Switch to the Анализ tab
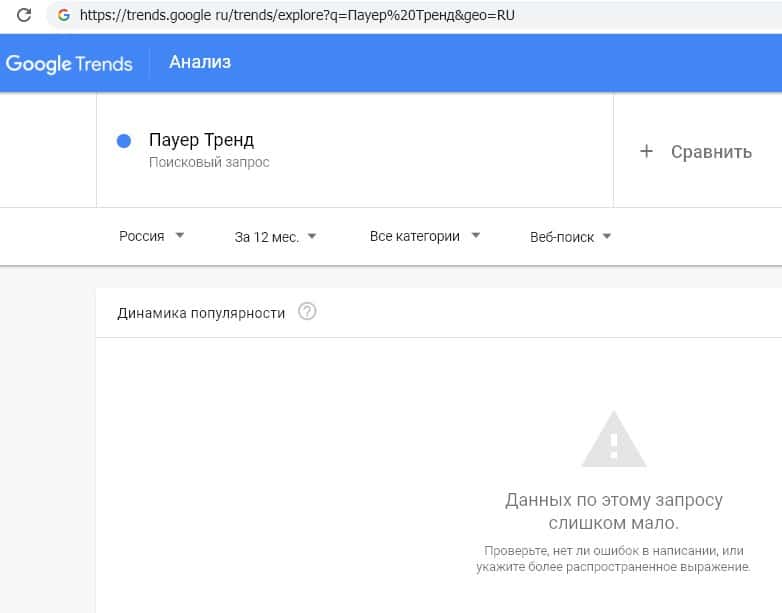This screenshot has width=782, height=613. pos(200,62)
